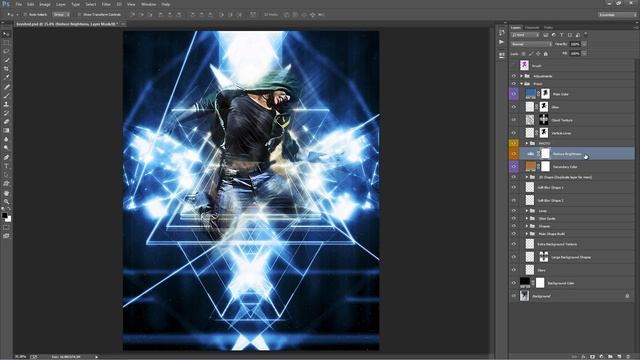This screenshot has width=640, height=360.
Task: Select the Zoom tool
Action: [6, 202]
